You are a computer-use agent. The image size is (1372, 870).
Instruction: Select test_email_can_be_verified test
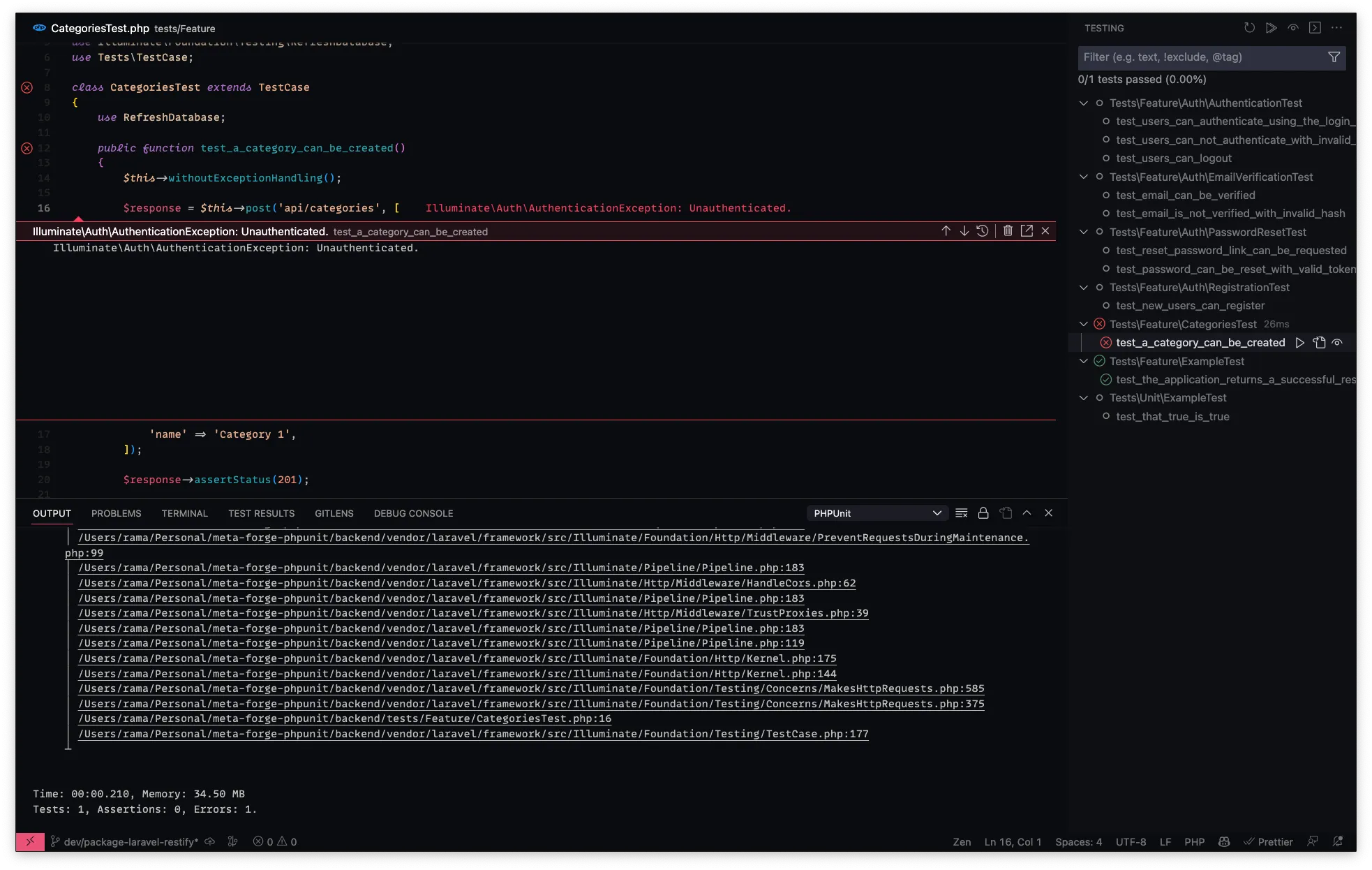tap(1185, 196)
